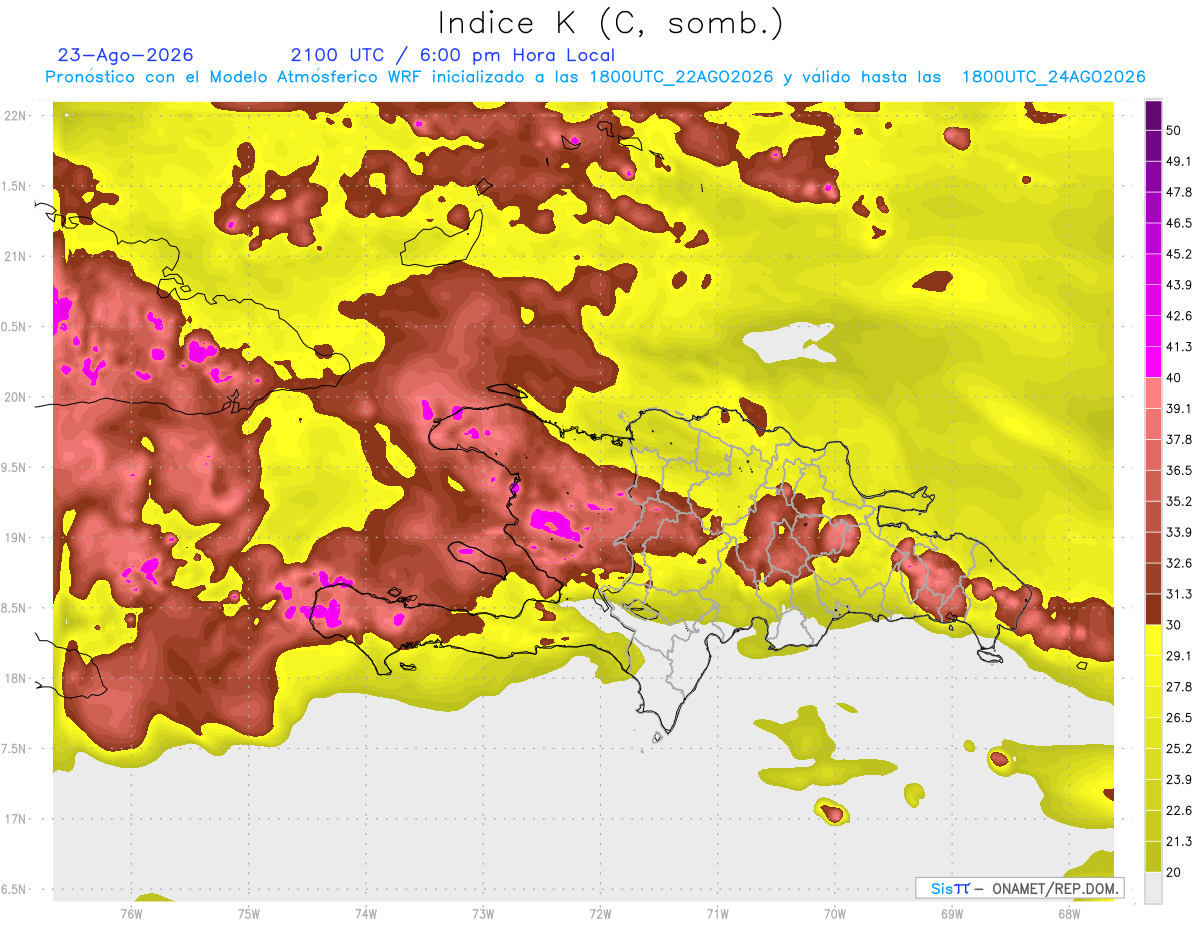Click the dark purple legend swatch above 50
1200x927 pixels.
coord(1153,114)
